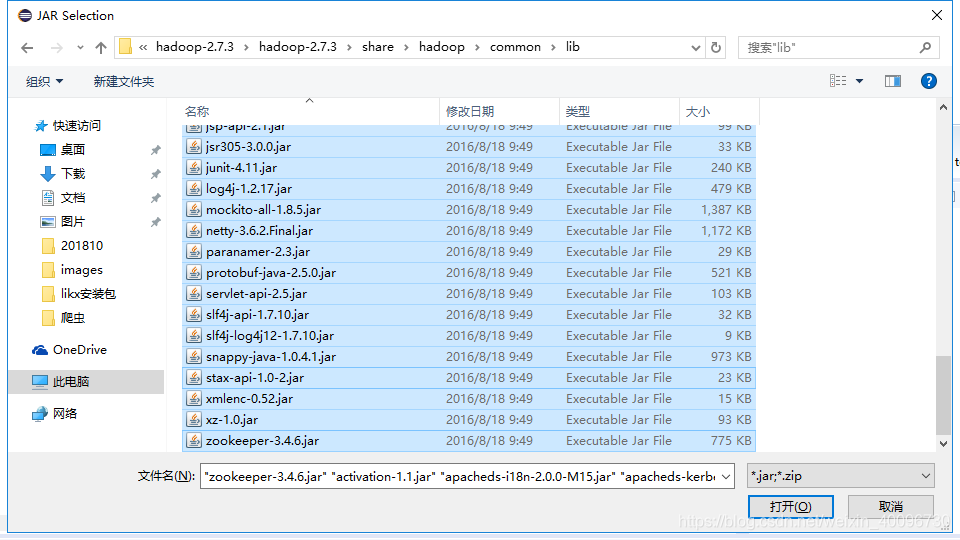The height and width of the screenshot is (540, 960).
Task: Select mockito-all-1.8.5.jar file
Action: pyautogui.click(x=469, y=209)
